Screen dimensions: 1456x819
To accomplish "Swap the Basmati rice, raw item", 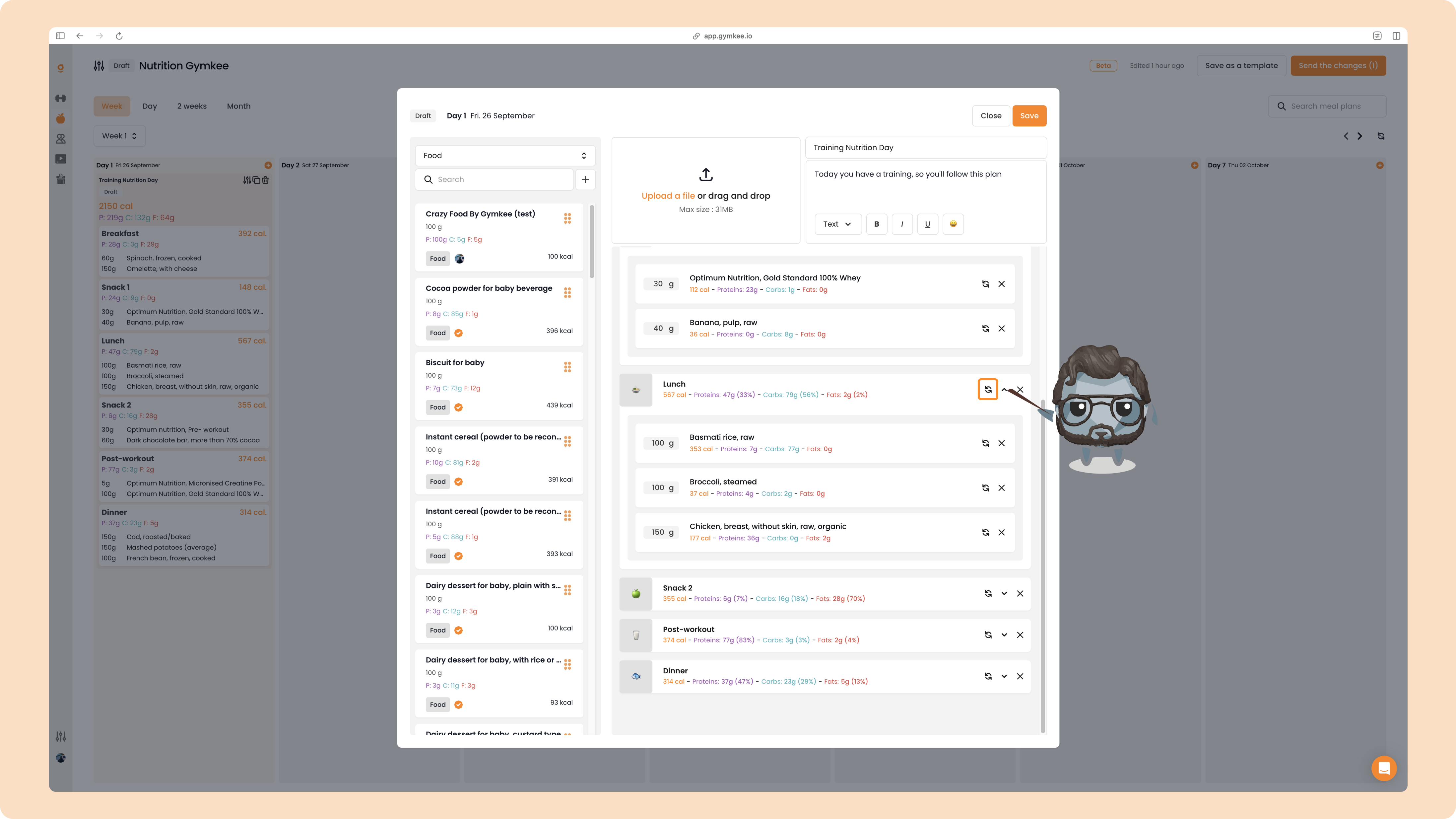I will pos(985,443).
